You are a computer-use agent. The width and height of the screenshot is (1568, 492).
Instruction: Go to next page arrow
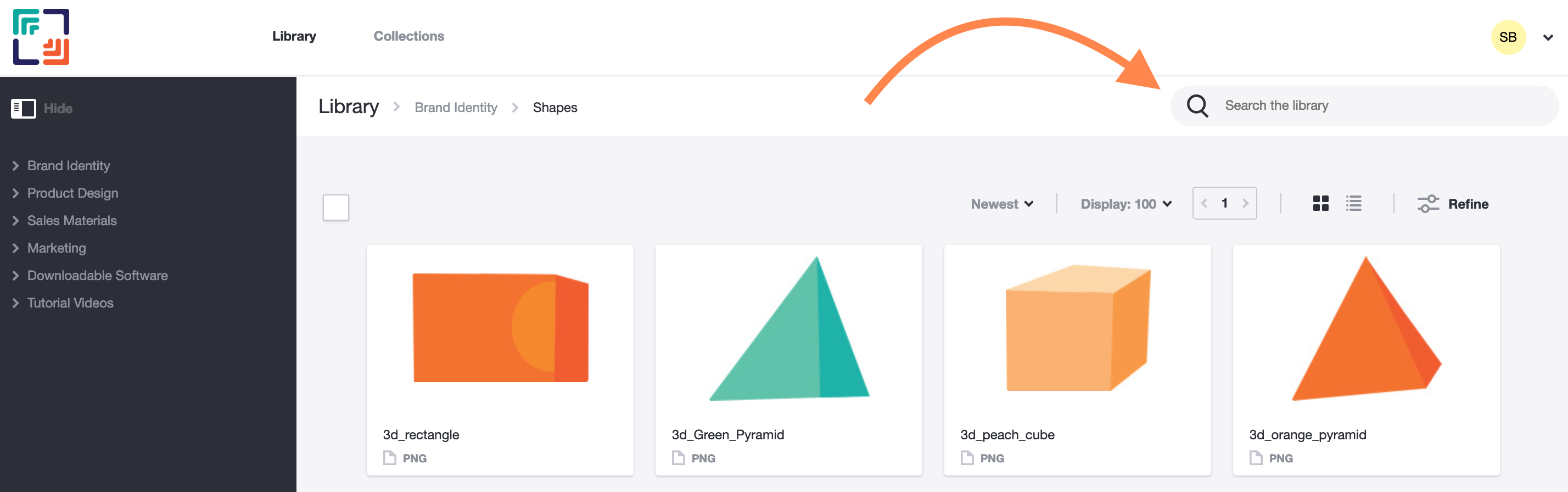tap(1245, 203)
